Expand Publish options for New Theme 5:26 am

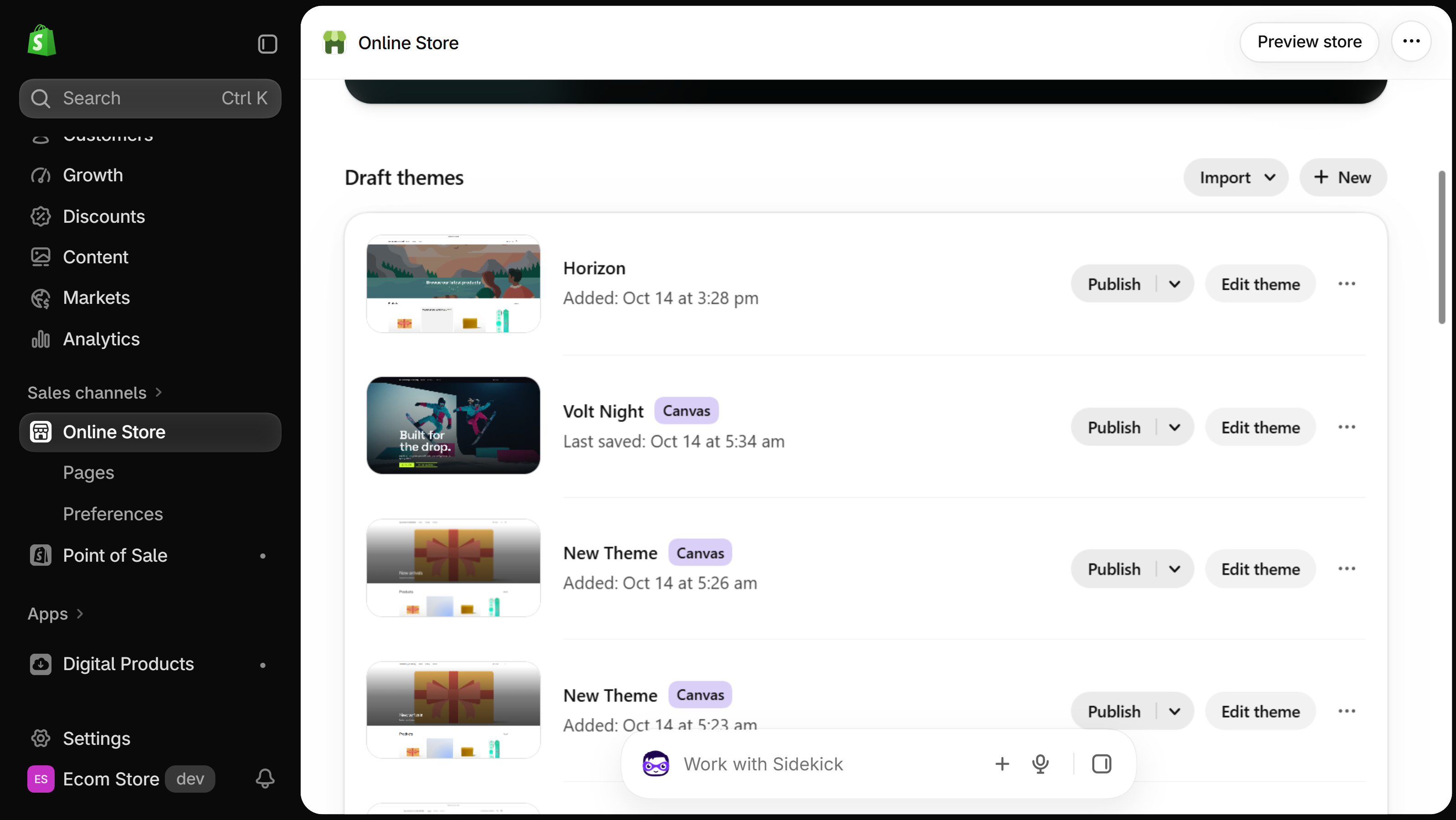(x=1174, y=569)
